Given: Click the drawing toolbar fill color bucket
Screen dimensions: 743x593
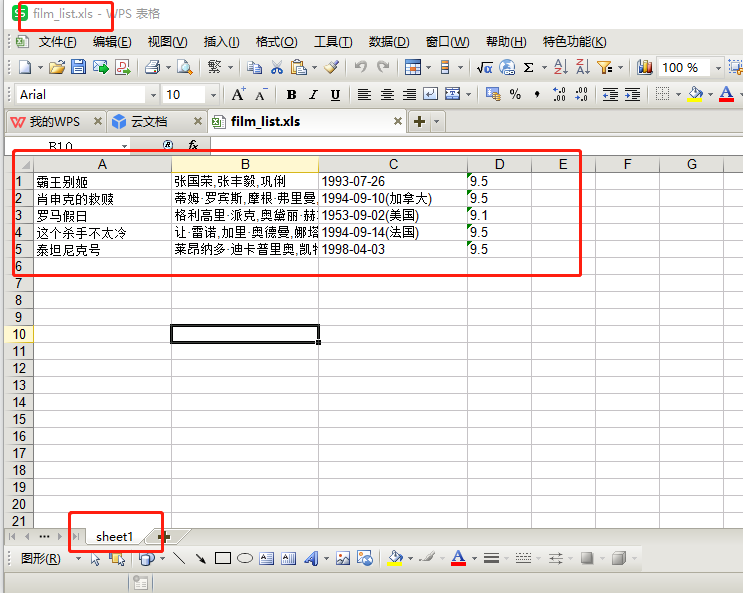Looking at the screenshot, I should point(395,558).
